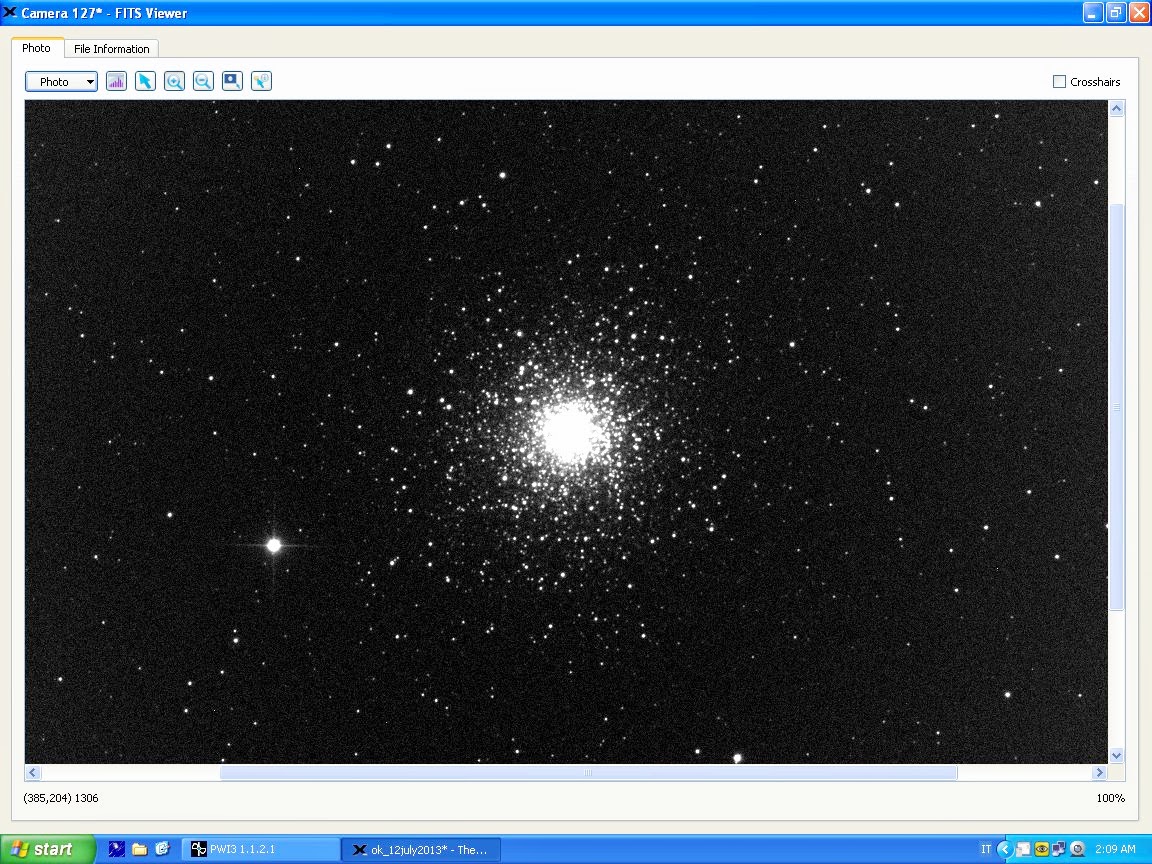This screenshot has height=864, width=1152.
Task: Click the horizontal scrollbar right arrow
Action: point(1099,772)
